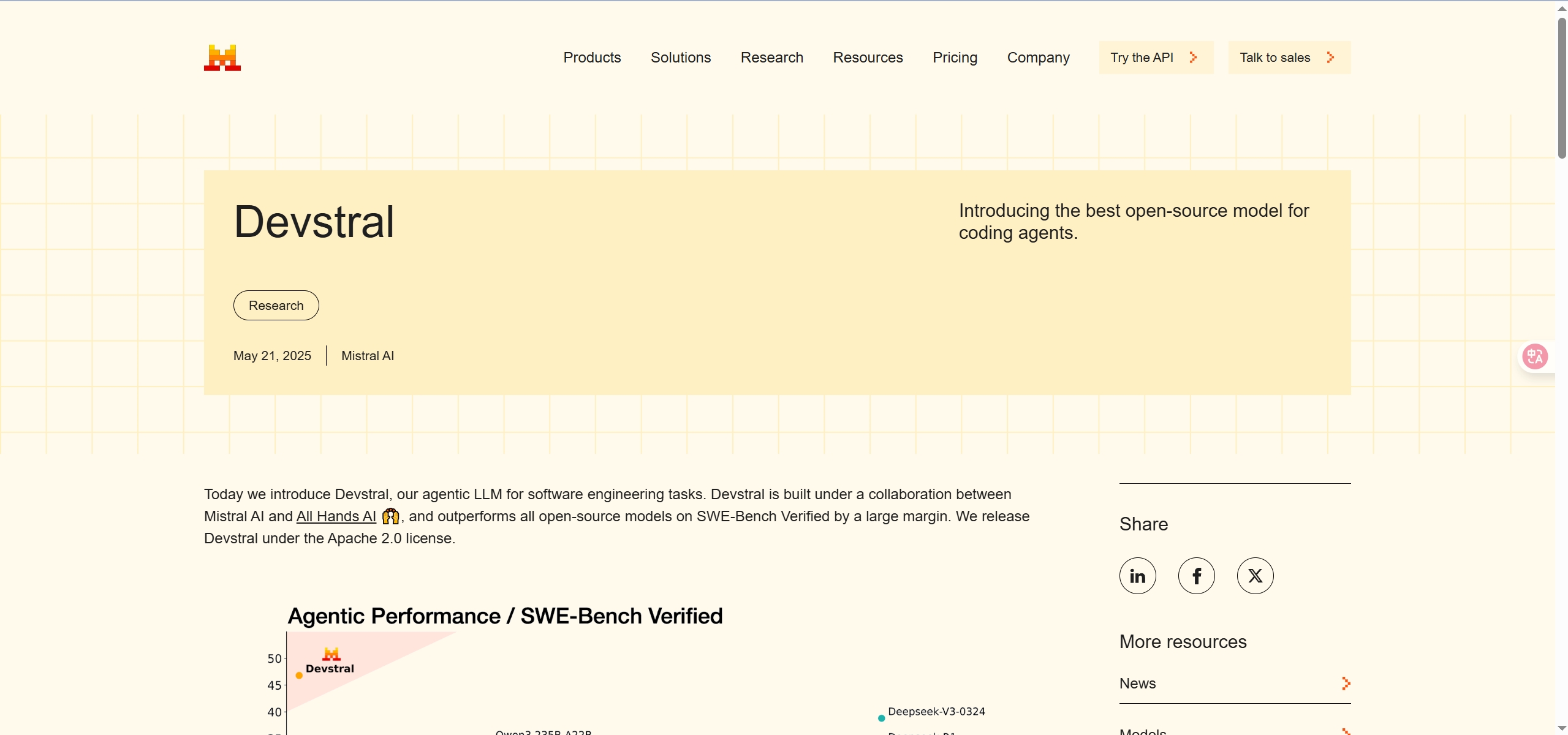Click the vertical scrollbar thumb
Screen dimensions: 1568x735
click(1562, 88)
